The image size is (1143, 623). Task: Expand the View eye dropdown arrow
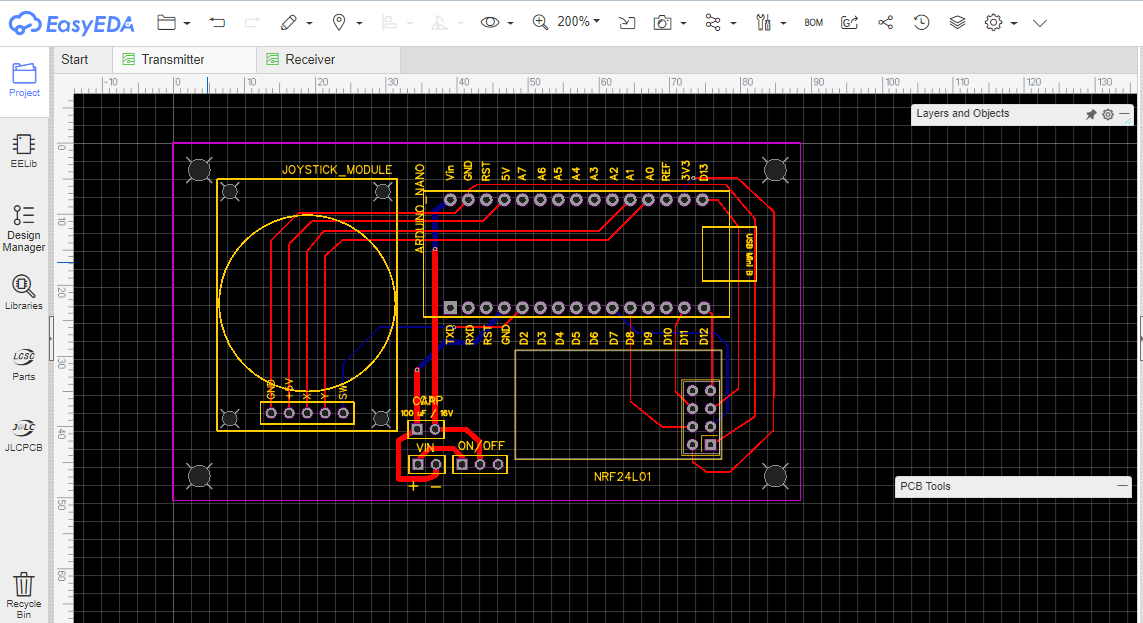coord(510,23)
